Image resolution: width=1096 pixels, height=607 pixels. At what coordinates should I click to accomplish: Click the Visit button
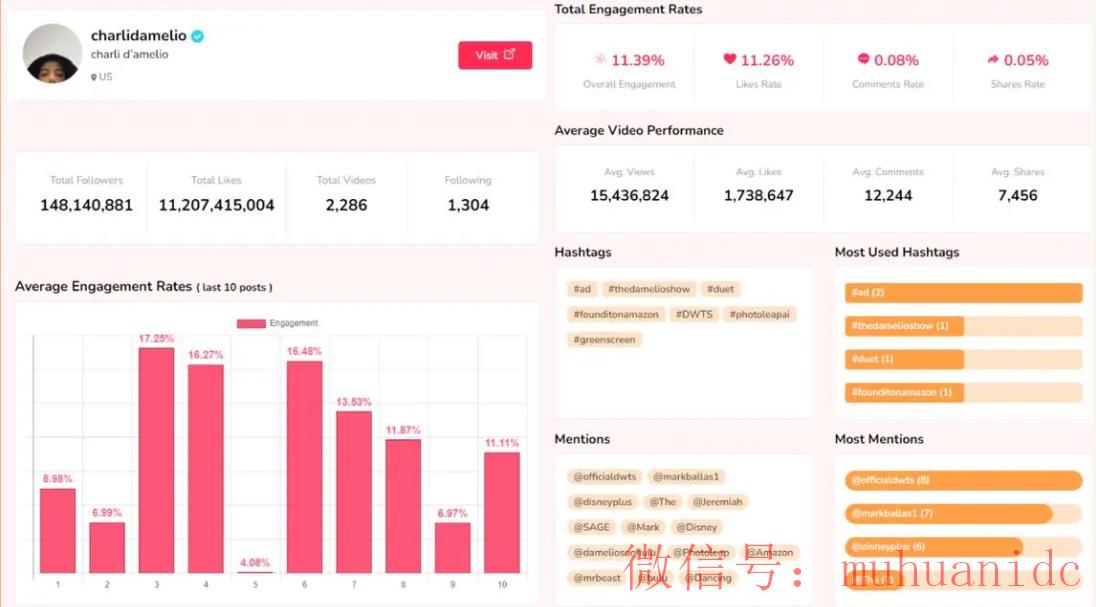coord(495,55)
